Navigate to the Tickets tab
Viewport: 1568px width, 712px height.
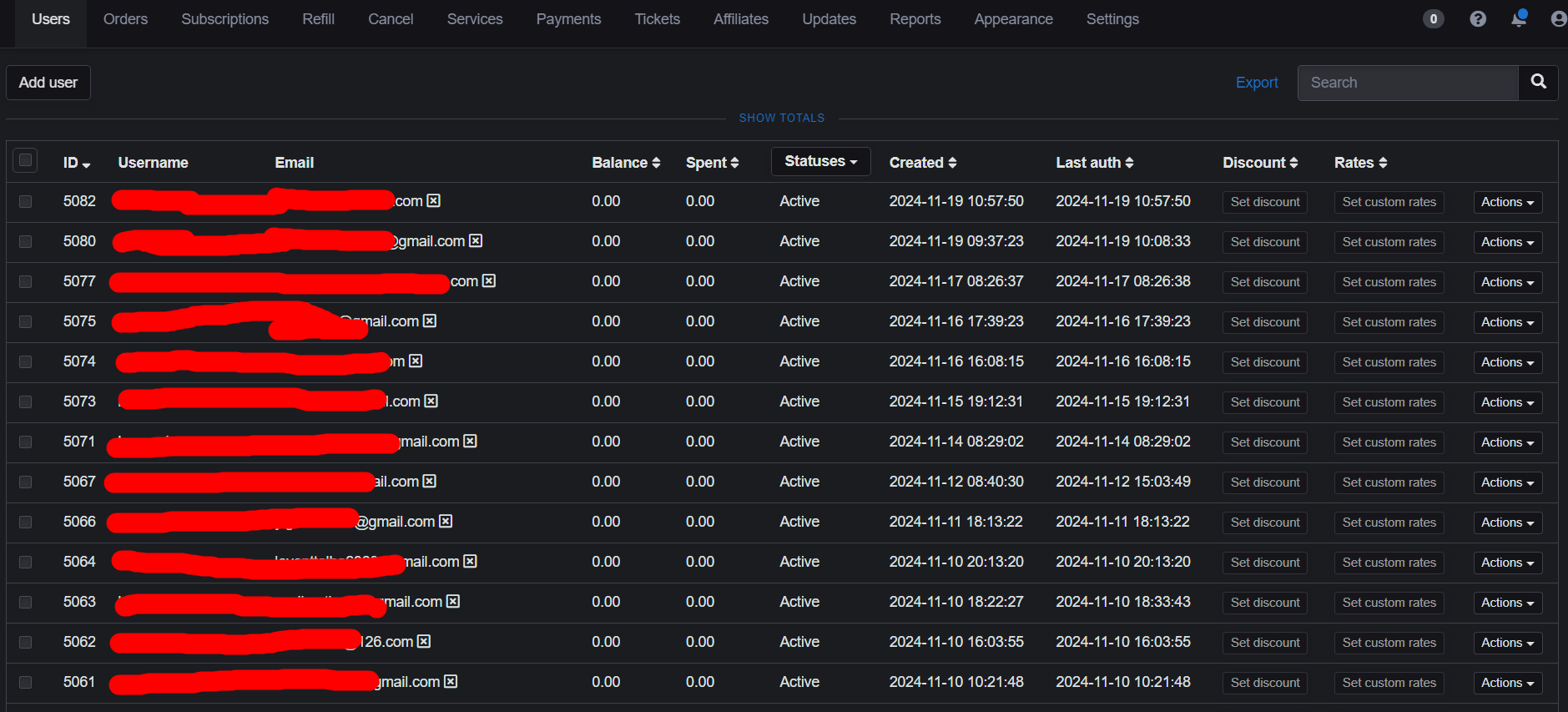[657, 19]
